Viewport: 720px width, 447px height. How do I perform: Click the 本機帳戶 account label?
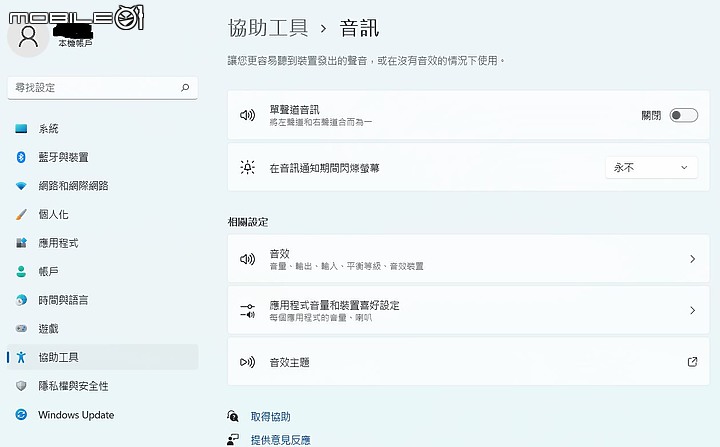click(x=75, y=43)
